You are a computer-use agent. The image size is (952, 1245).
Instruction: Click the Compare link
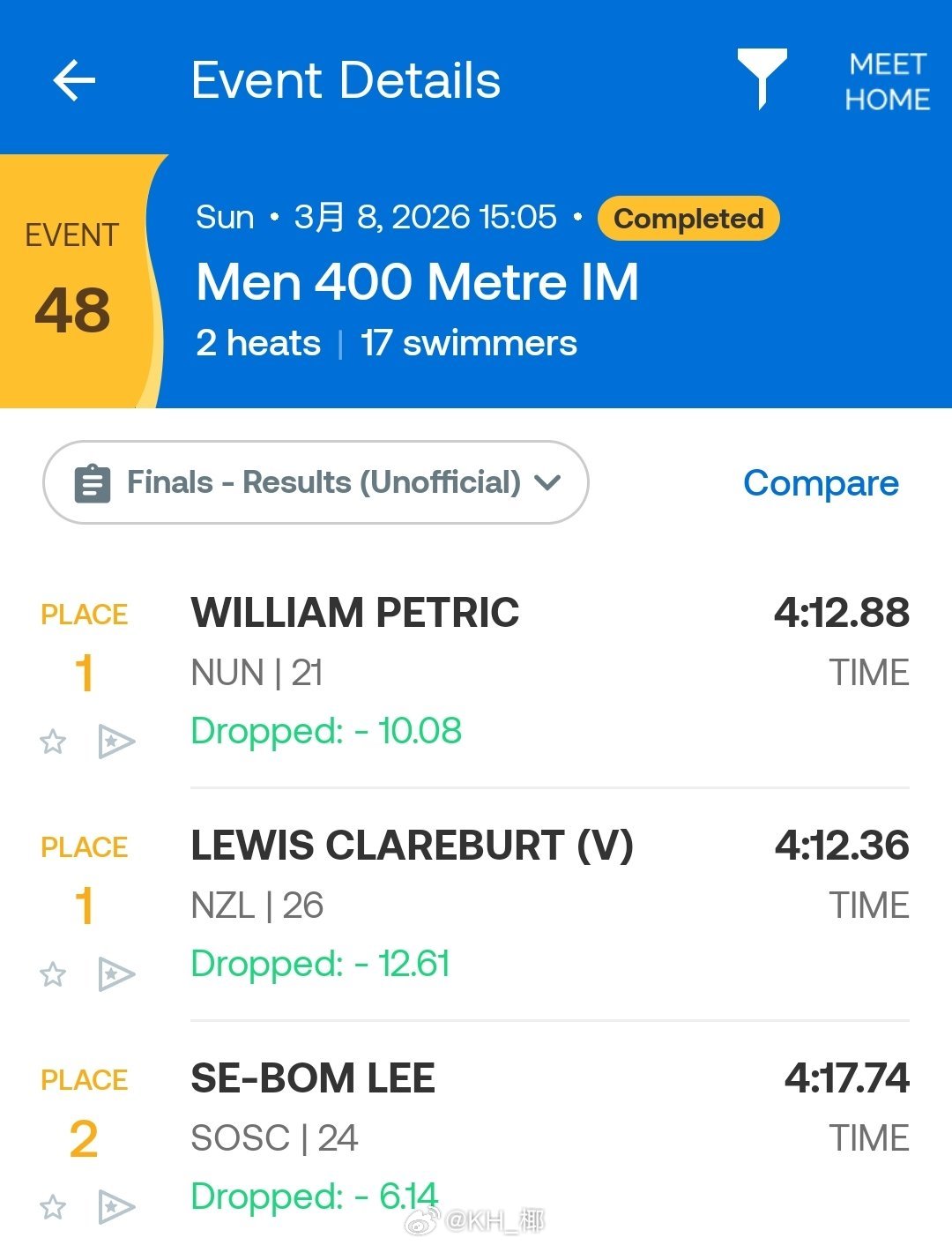coord(822,482)
